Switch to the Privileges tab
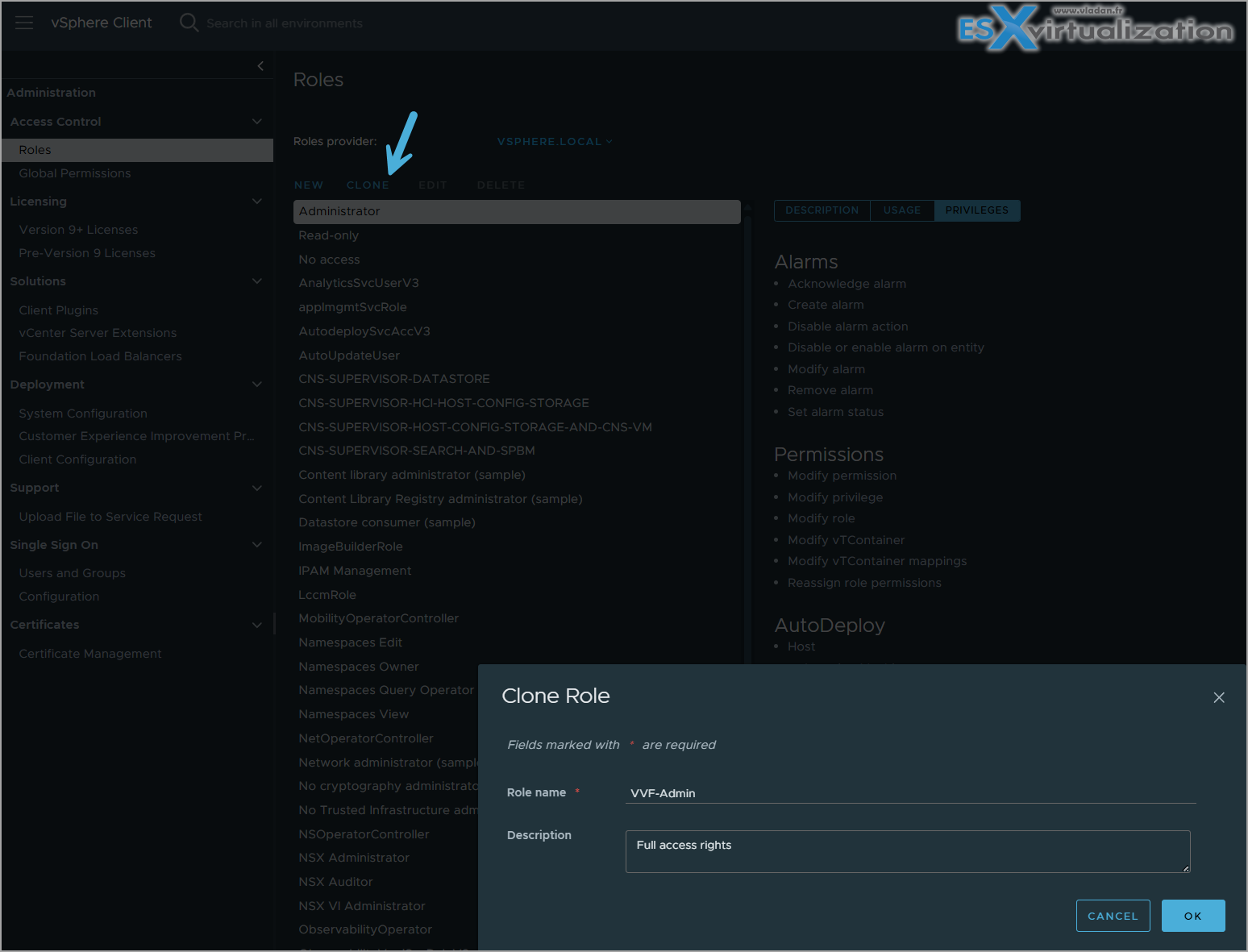This screenshot has width=1248, height=952. point(977,210)
